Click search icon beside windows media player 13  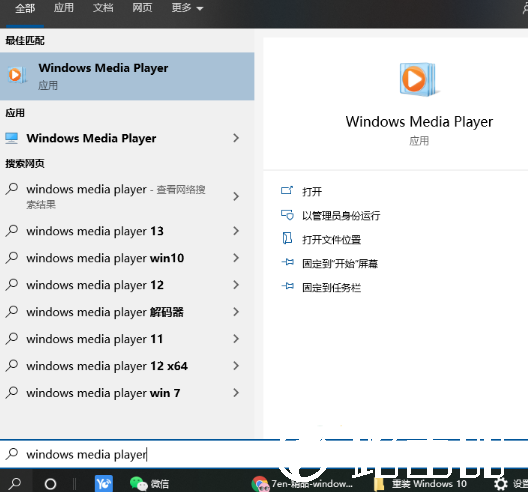tap(12, 231)
